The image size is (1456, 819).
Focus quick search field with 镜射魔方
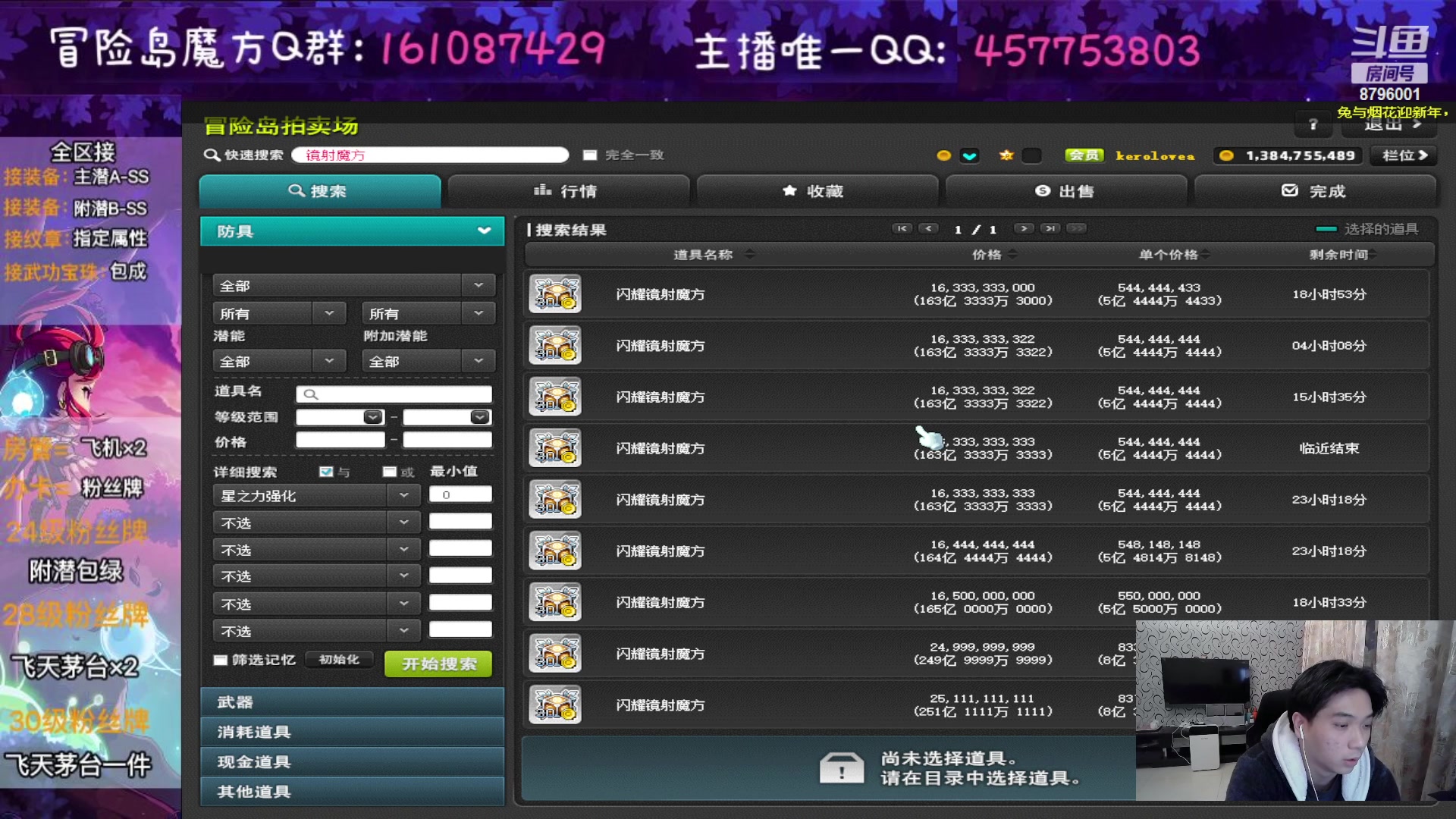pos(430,155)
